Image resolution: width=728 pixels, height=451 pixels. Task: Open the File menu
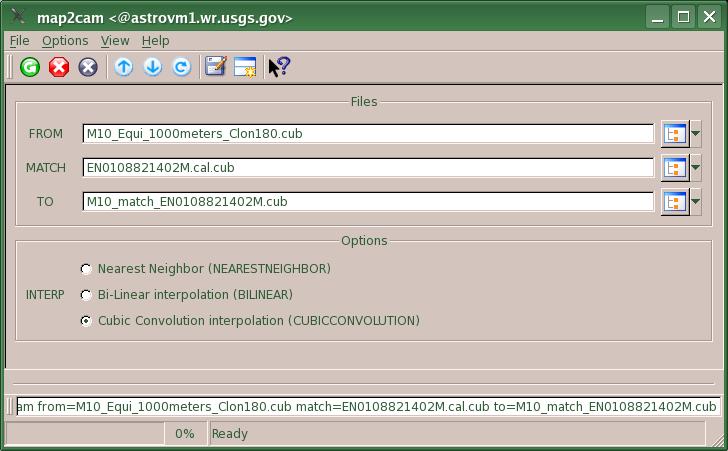coord(19,41)
